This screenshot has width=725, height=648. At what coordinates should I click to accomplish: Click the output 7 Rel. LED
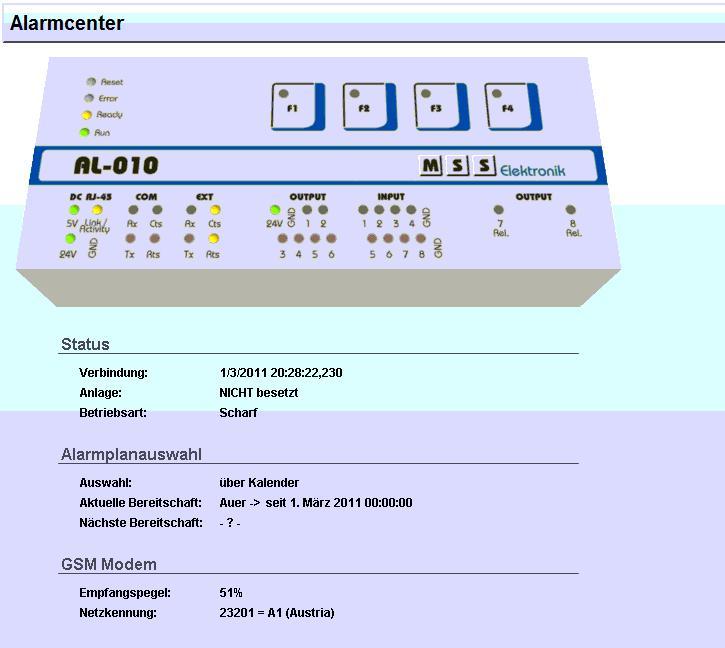[499, 210]
